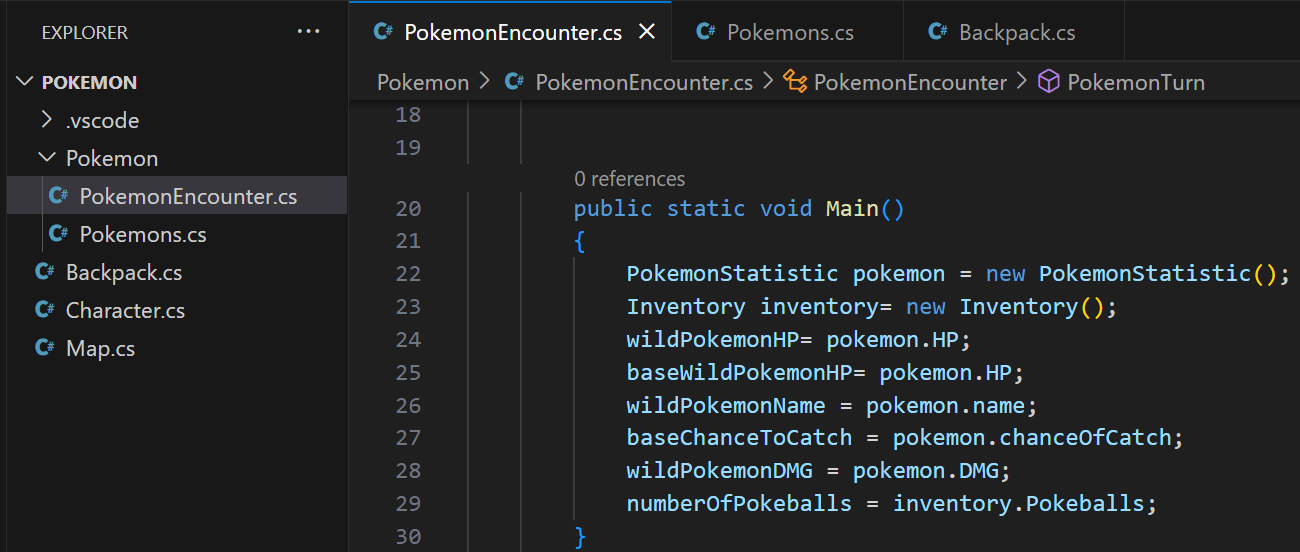The width and height of the screenshot is (1300, 552).
Task: Click the class symbol icon in breadcrumbs
Action: [795, 82]
